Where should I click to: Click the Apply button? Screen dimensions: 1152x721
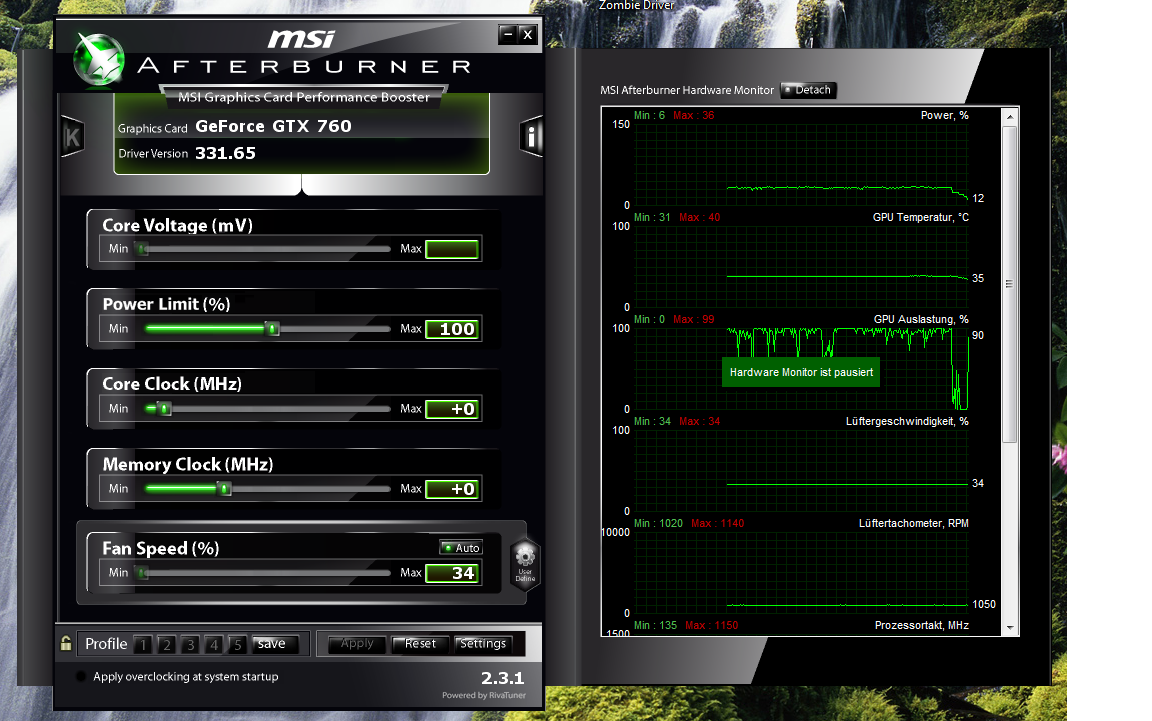tap(357, 644)
